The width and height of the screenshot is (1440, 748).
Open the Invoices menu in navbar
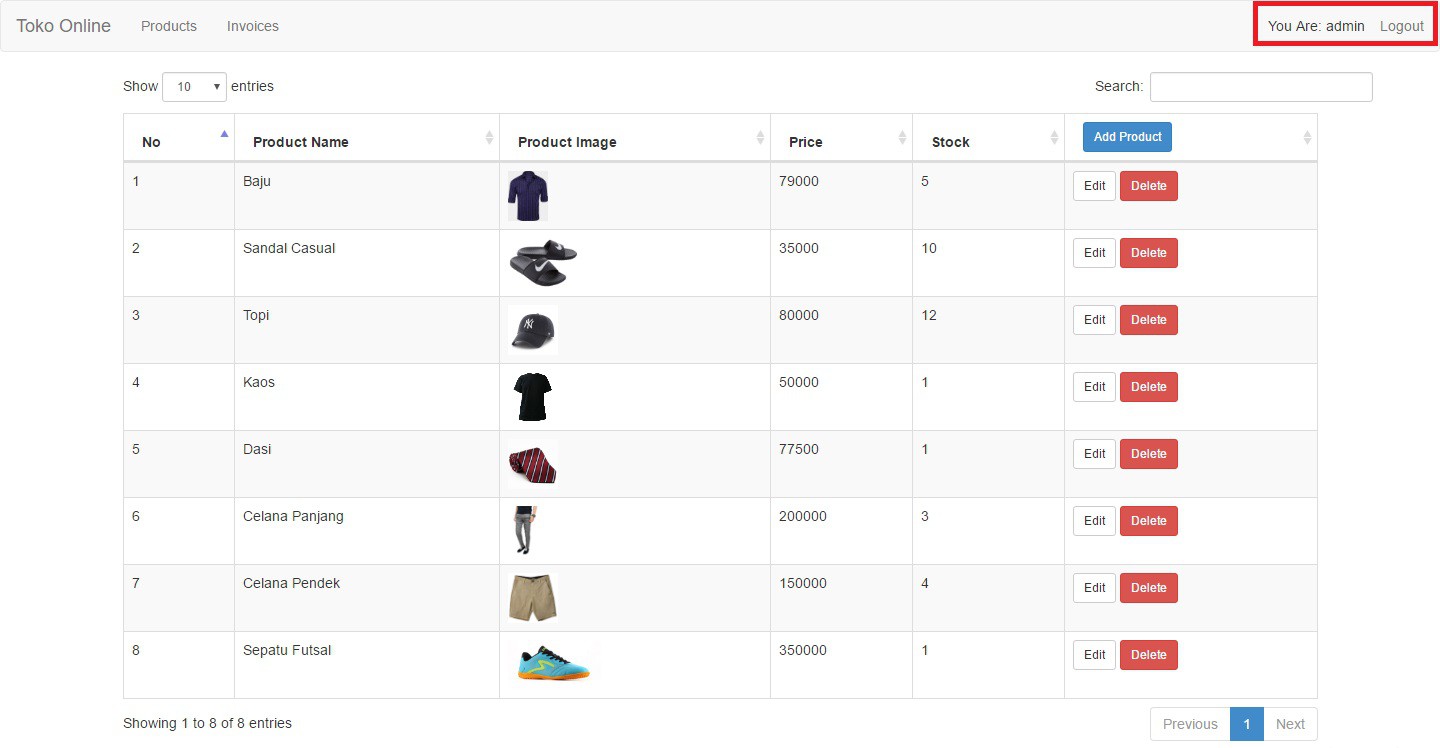[x=253, y=26]
